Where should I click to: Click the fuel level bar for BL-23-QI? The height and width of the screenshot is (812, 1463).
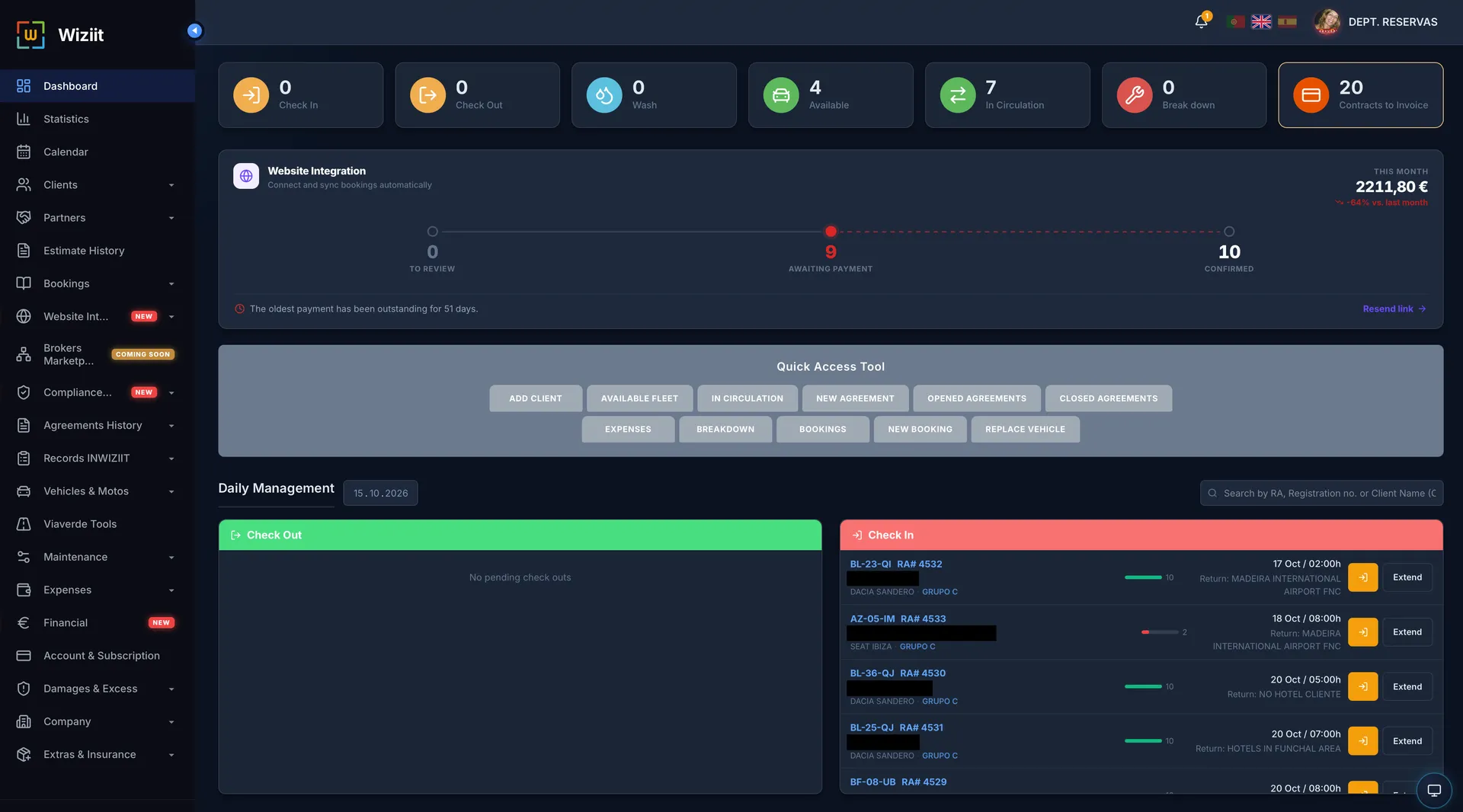1143,577
